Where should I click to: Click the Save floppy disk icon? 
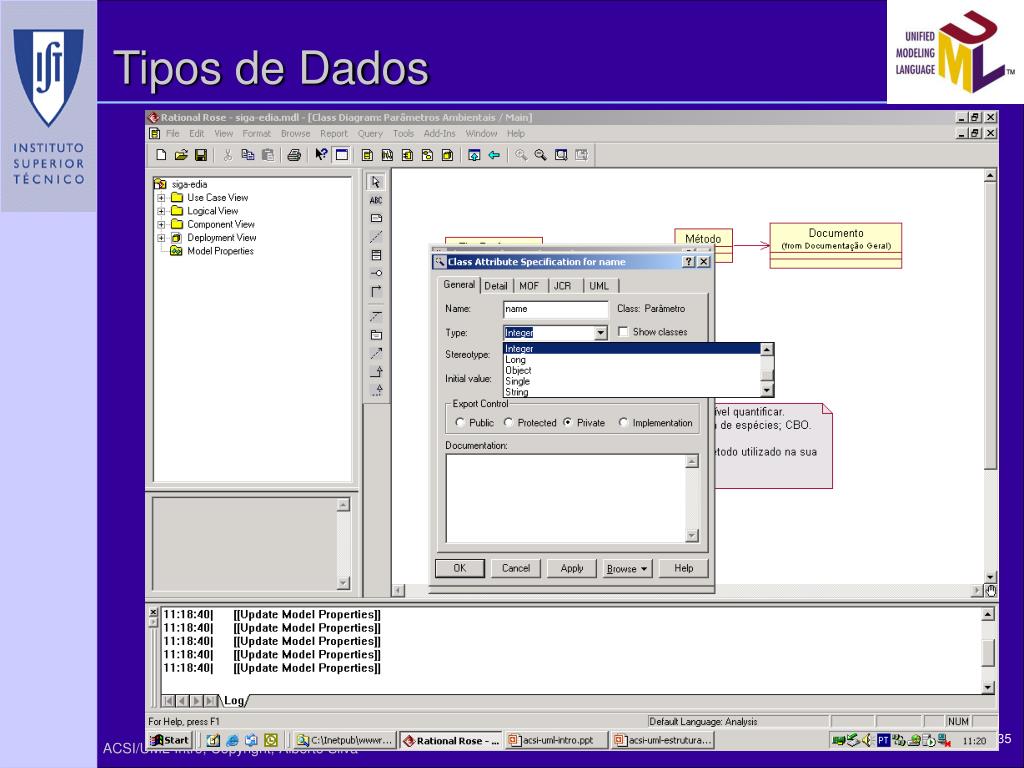(201, 155)
